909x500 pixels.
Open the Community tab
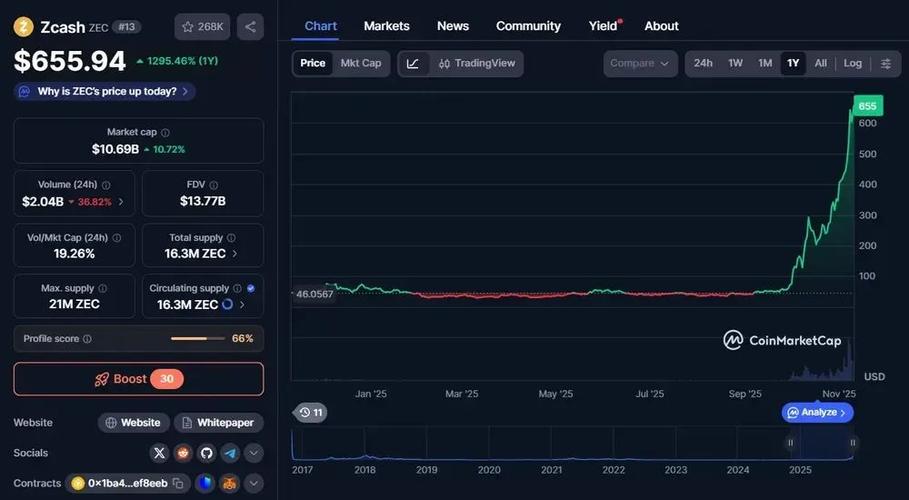click(528, 26)
